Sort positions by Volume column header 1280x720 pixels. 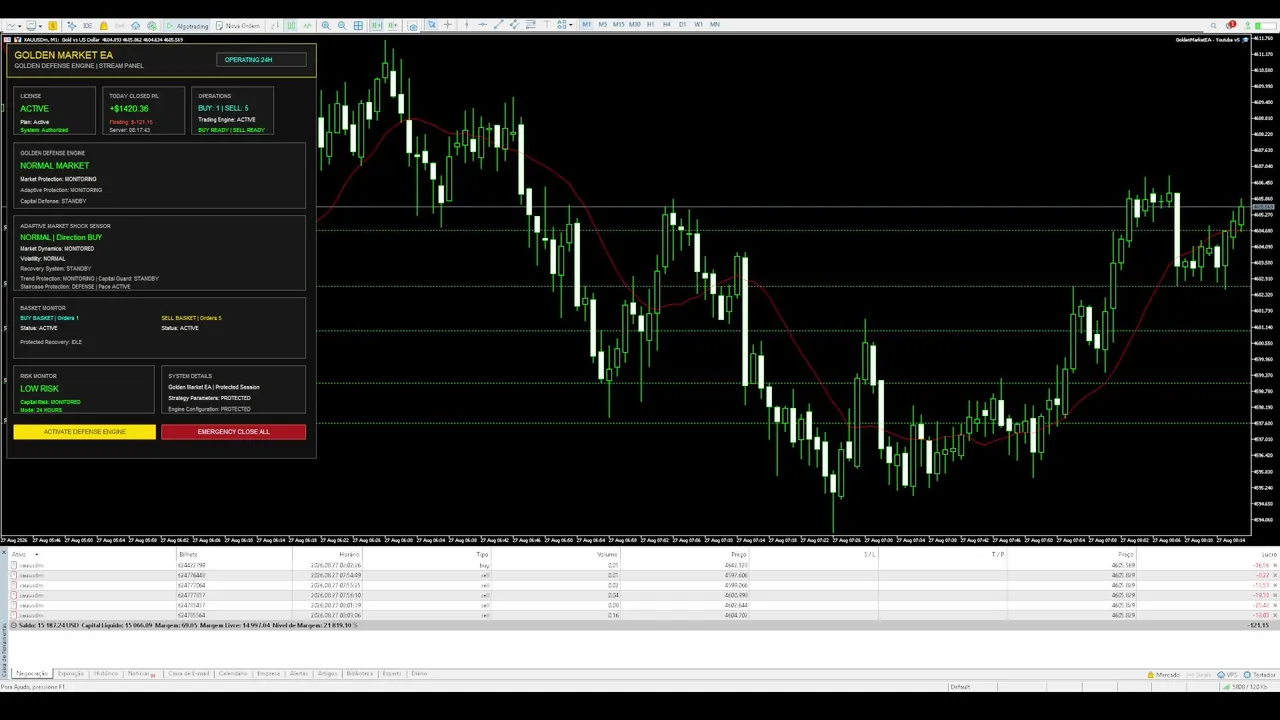tap(607, 554)
